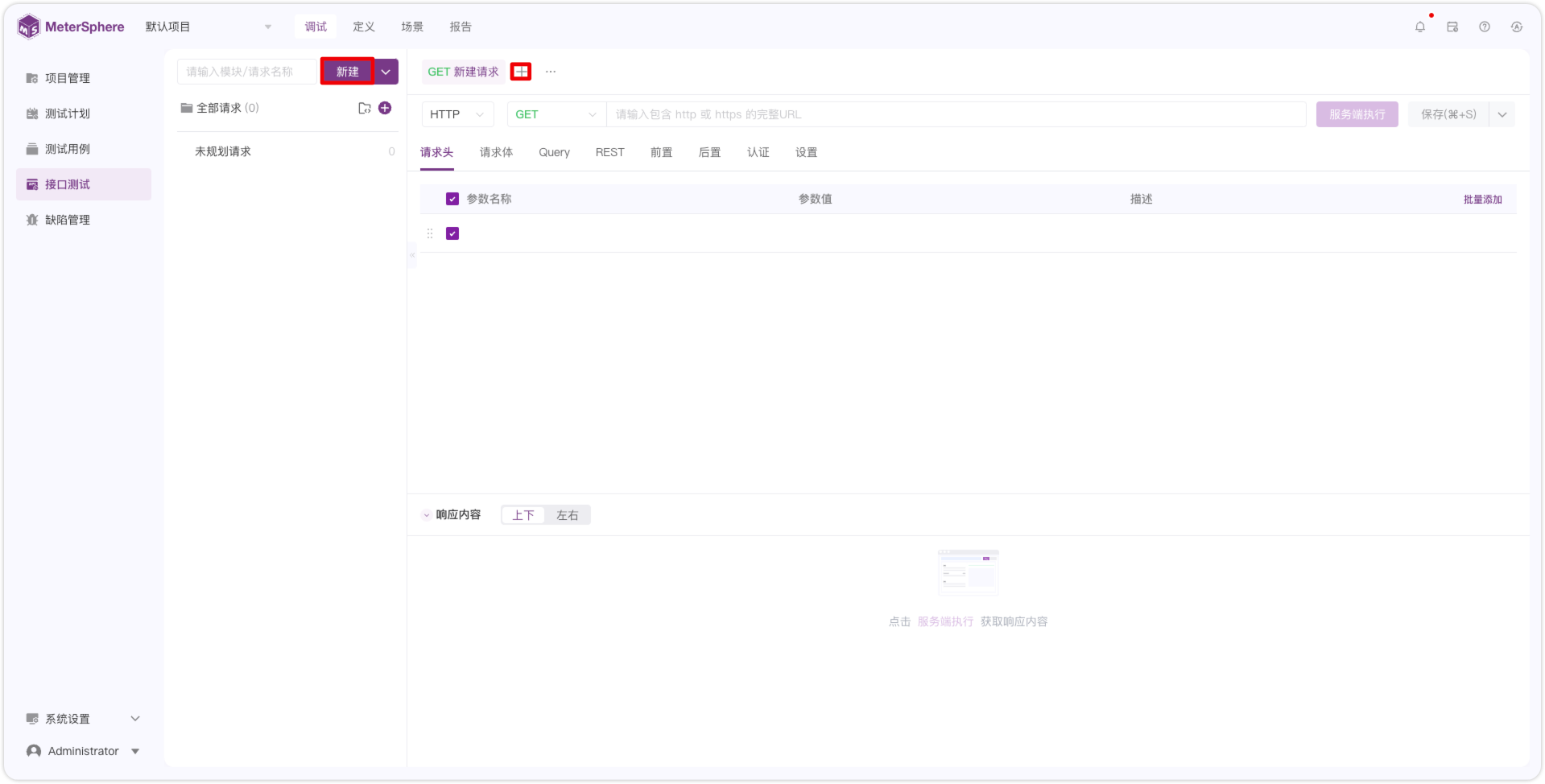Open the 默认项目 project selector
The width and height of the screenshot is (1545, 784).
tap(209, 27)
